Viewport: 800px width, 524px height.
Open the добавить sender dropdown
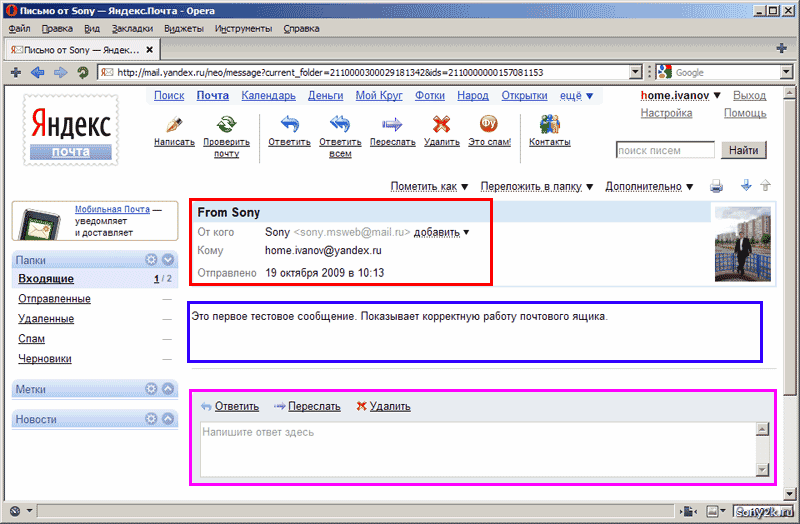pyautogui.click(x=441, y=232)
